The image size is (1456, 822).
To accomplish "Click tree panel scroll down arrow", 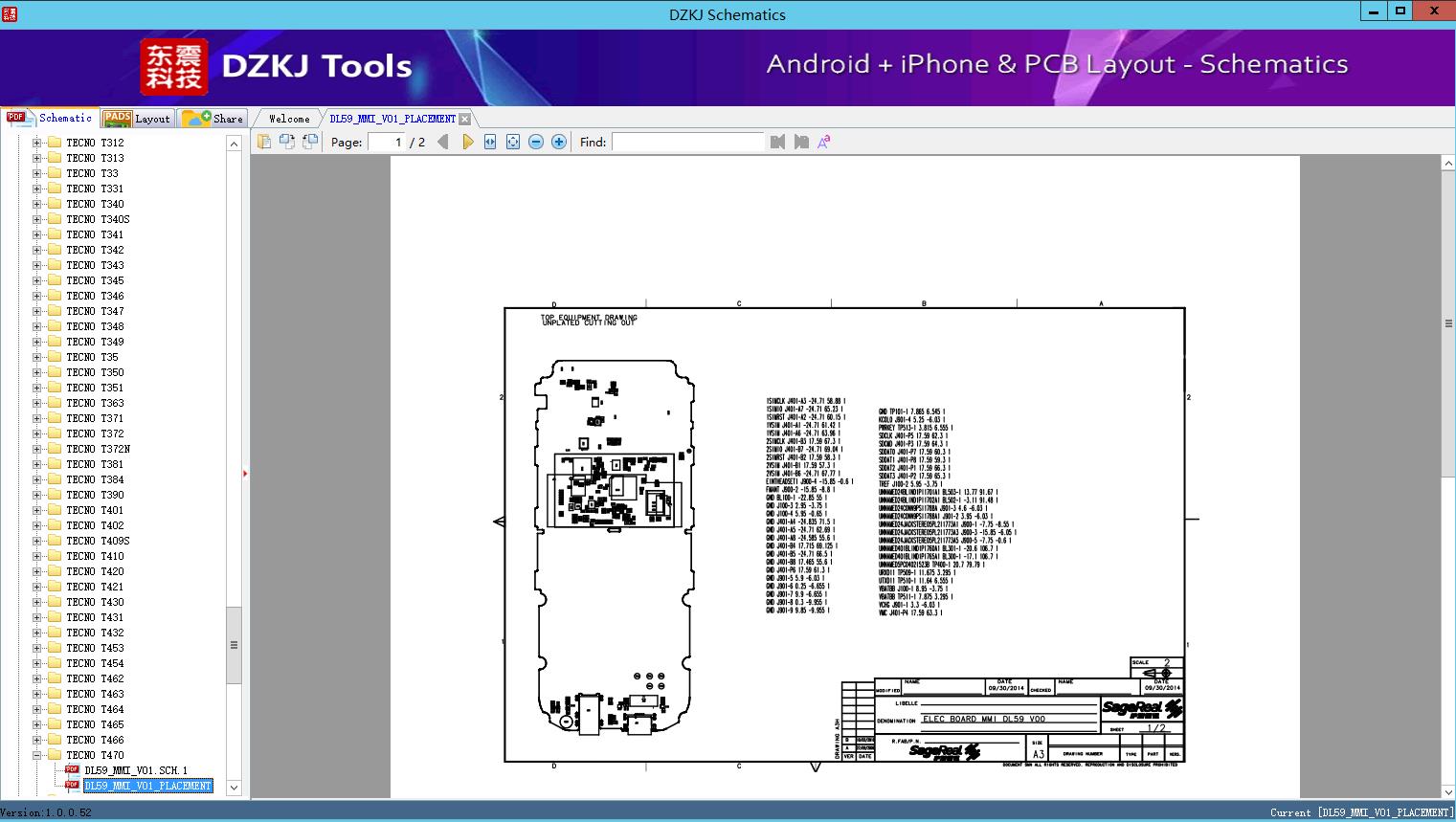I will point(234,789).
